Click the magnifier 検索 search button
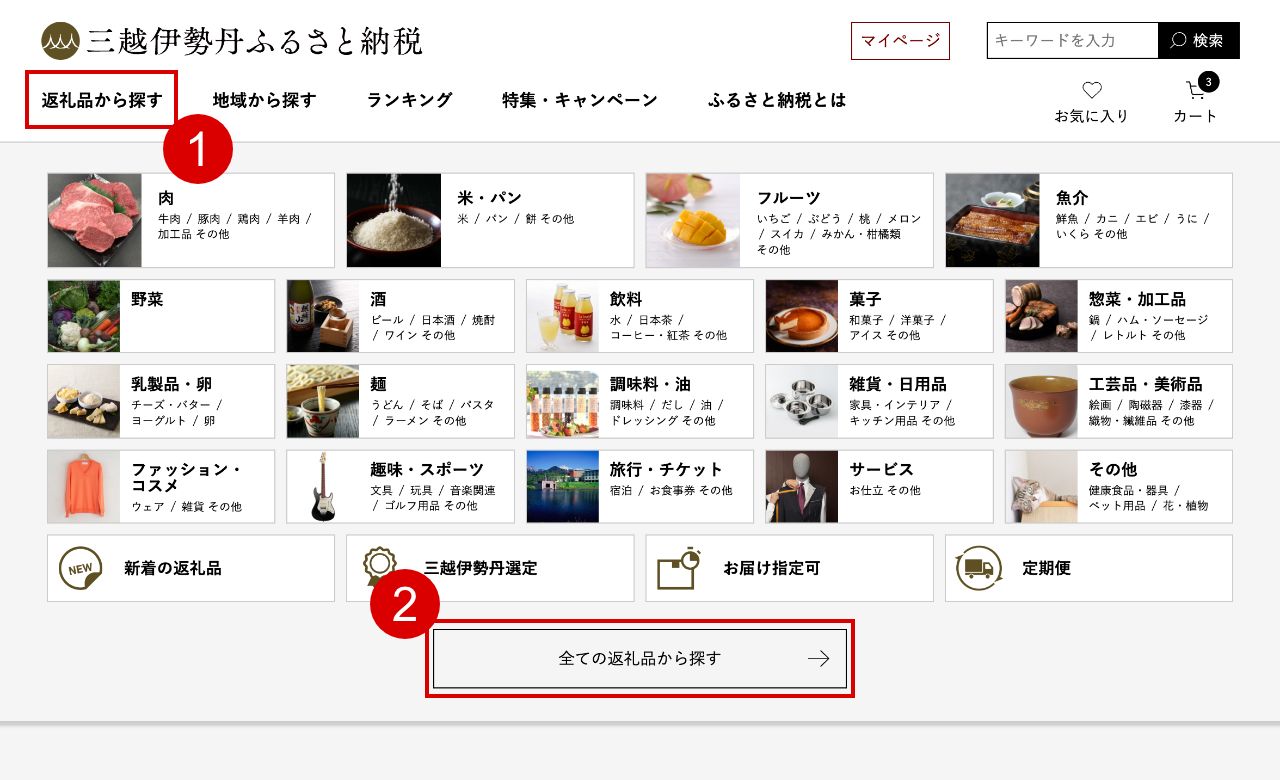Viewport: 1280px width, 780px height. point(1198,41)
